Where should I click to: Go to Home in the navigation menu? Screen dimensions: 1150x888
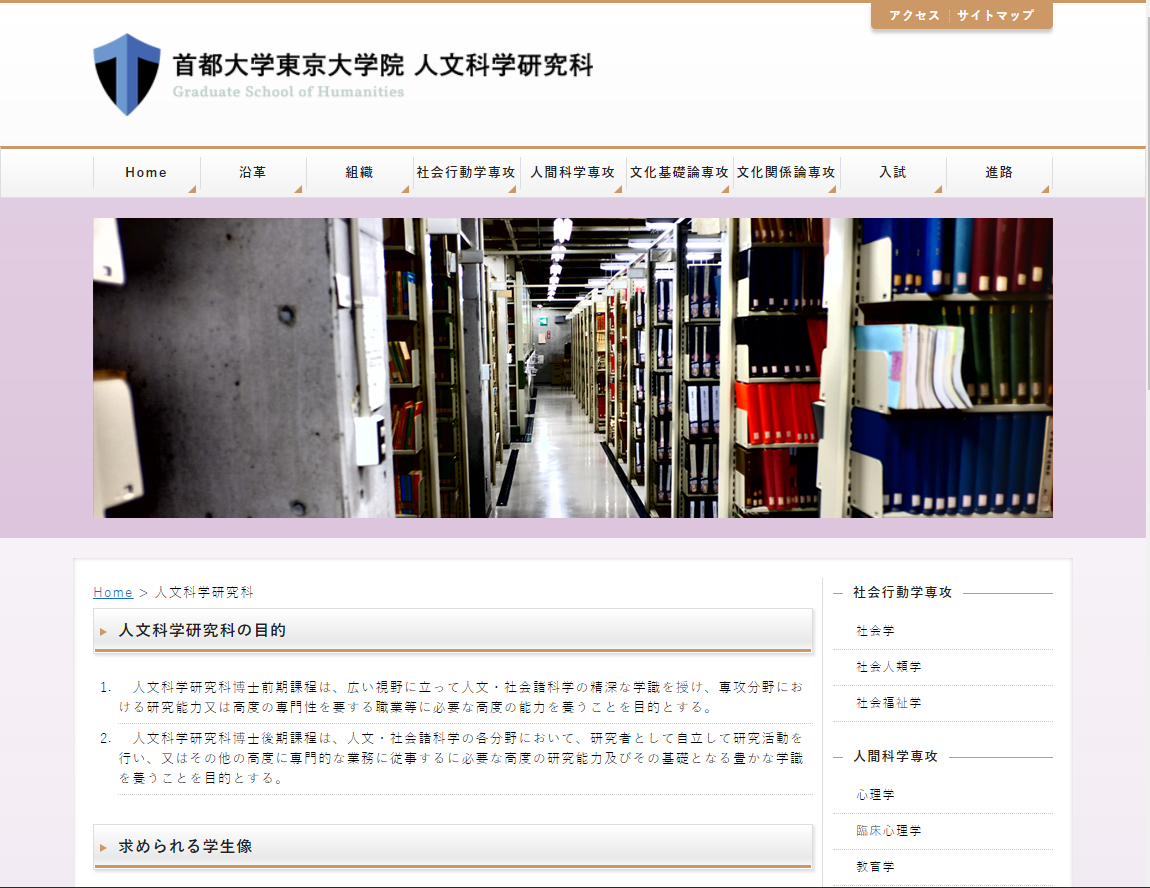pos(146,172)
